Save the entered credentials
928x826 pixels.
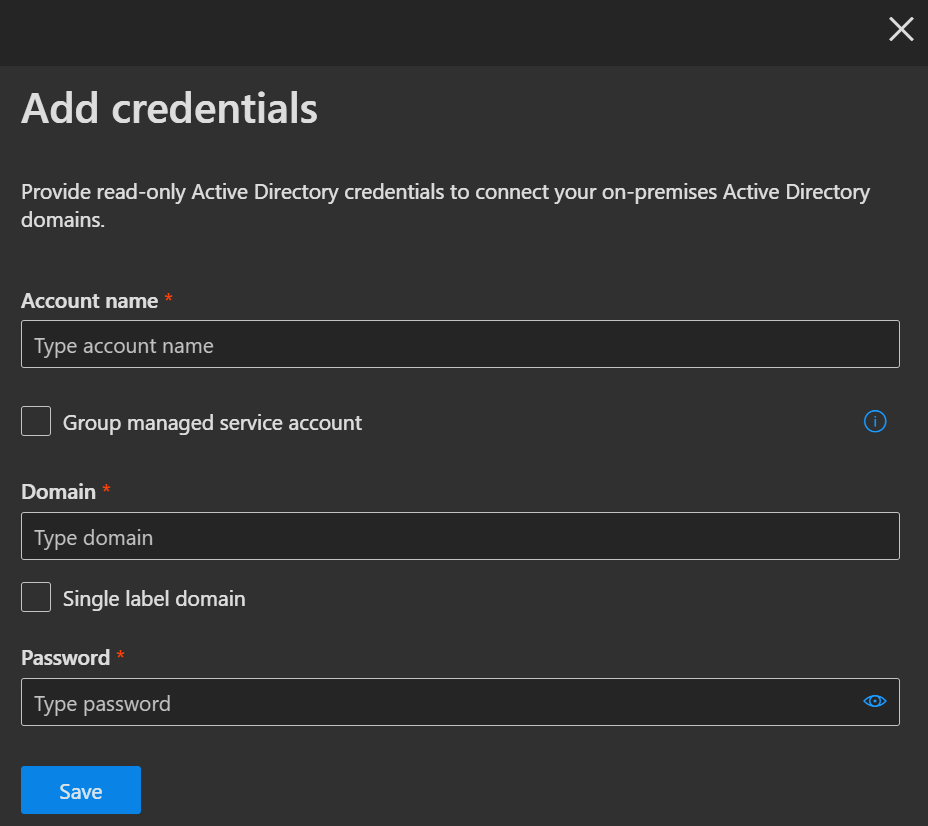point(81,791)
